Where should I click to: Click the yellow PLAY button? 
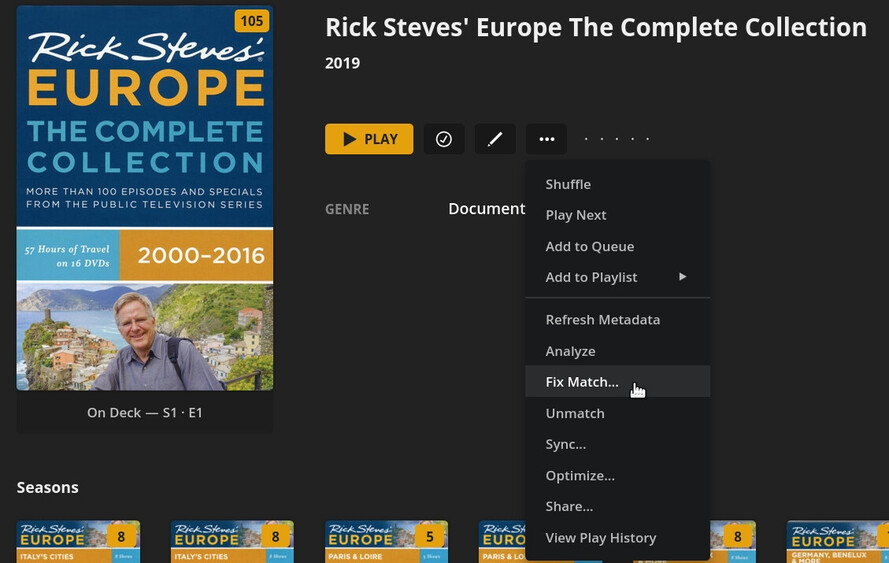369,139
